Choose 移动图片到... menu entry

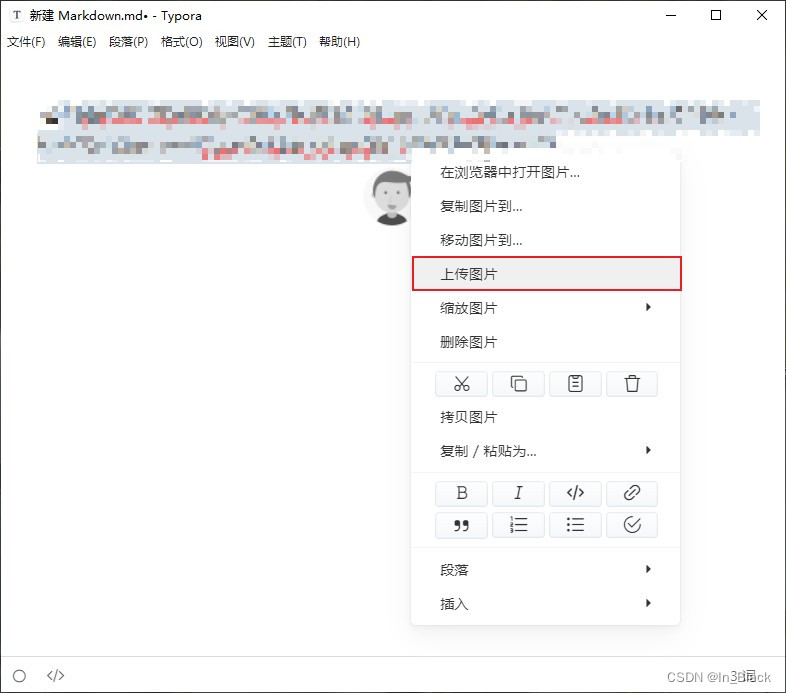(x=545, y=240)
